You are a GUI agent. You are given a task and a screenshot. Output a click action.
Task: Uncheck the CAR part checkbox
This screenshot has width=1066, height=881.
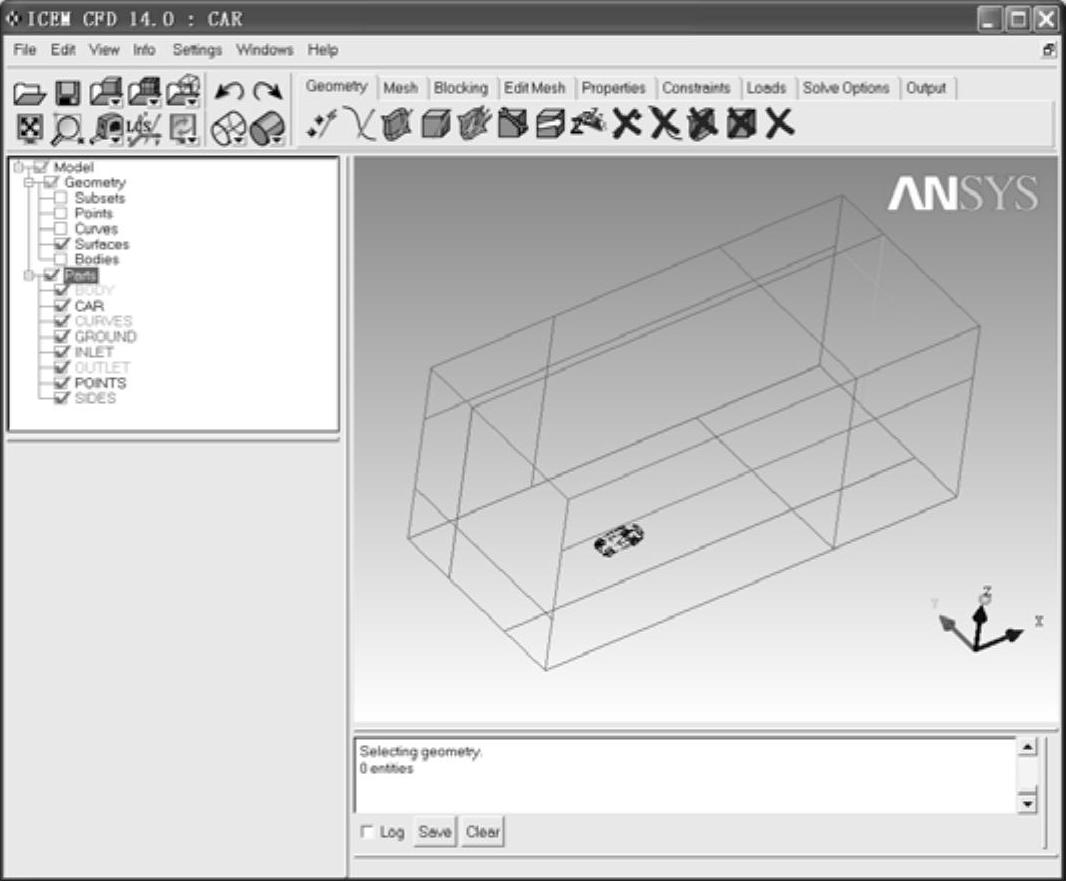pyautogui.click(x=62, y=306)
